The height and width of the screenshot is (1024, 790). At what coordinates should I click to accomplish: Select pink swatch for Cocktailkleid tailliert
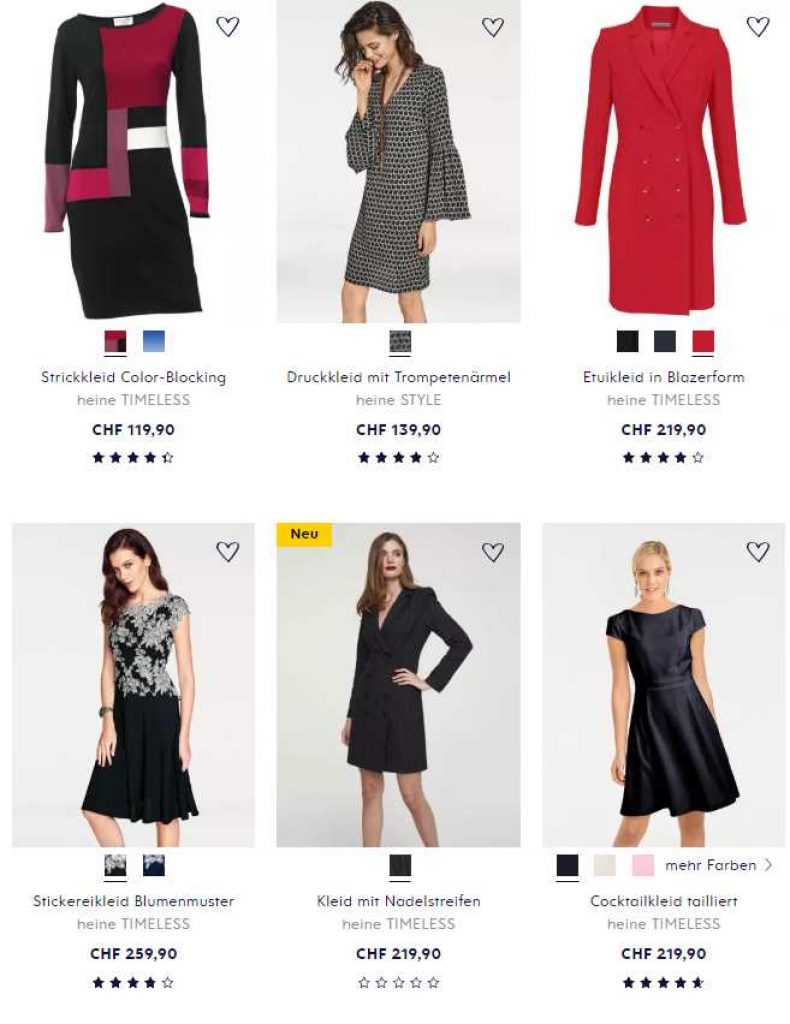[643, 865]
